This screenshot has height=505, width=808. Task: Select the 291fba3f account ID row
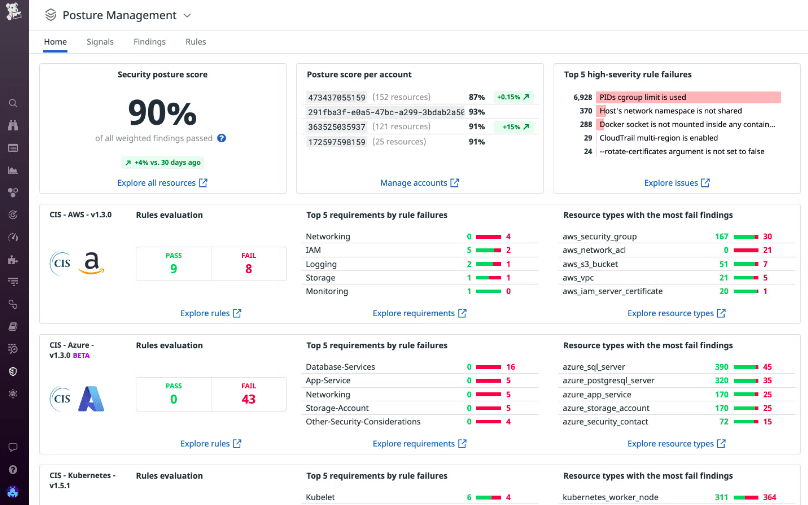coord(420,112)
